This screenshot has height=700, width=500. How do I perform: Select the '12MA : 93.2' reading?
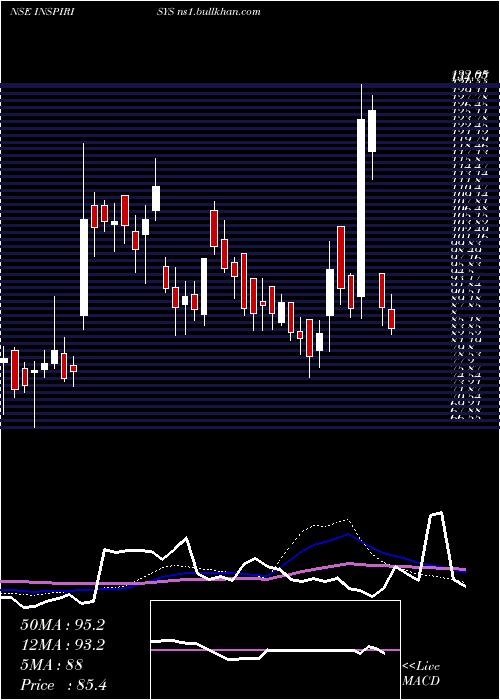click(x=63, y=645)
